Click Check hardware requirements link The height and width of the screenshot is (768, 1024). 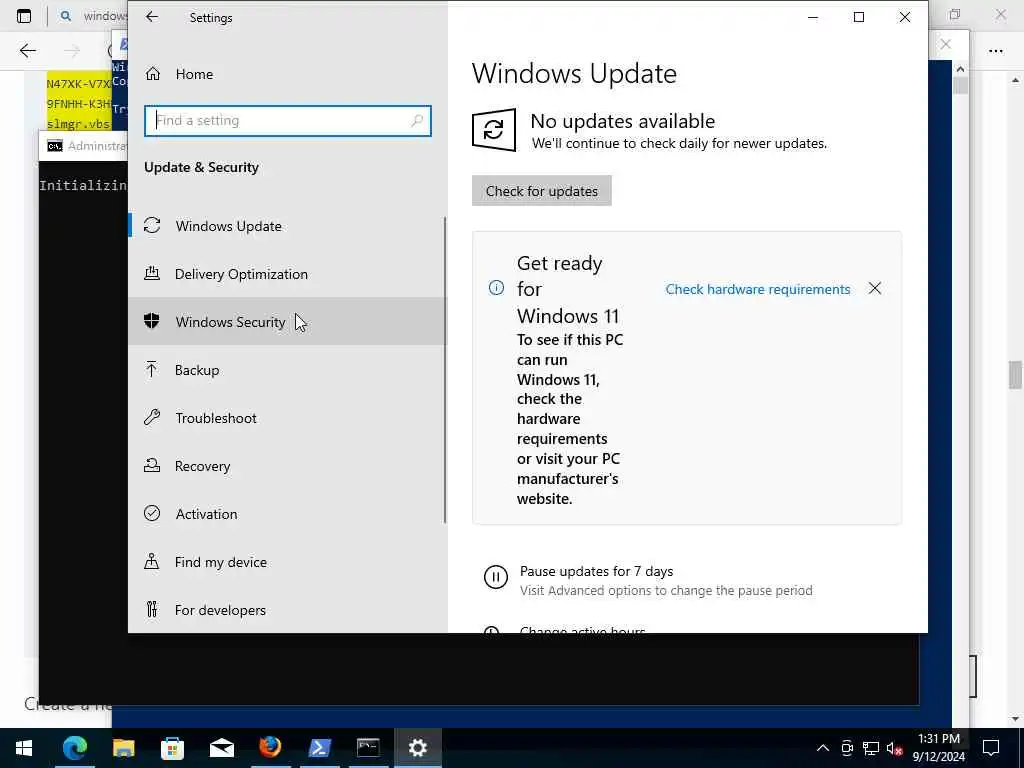[758, 289]
